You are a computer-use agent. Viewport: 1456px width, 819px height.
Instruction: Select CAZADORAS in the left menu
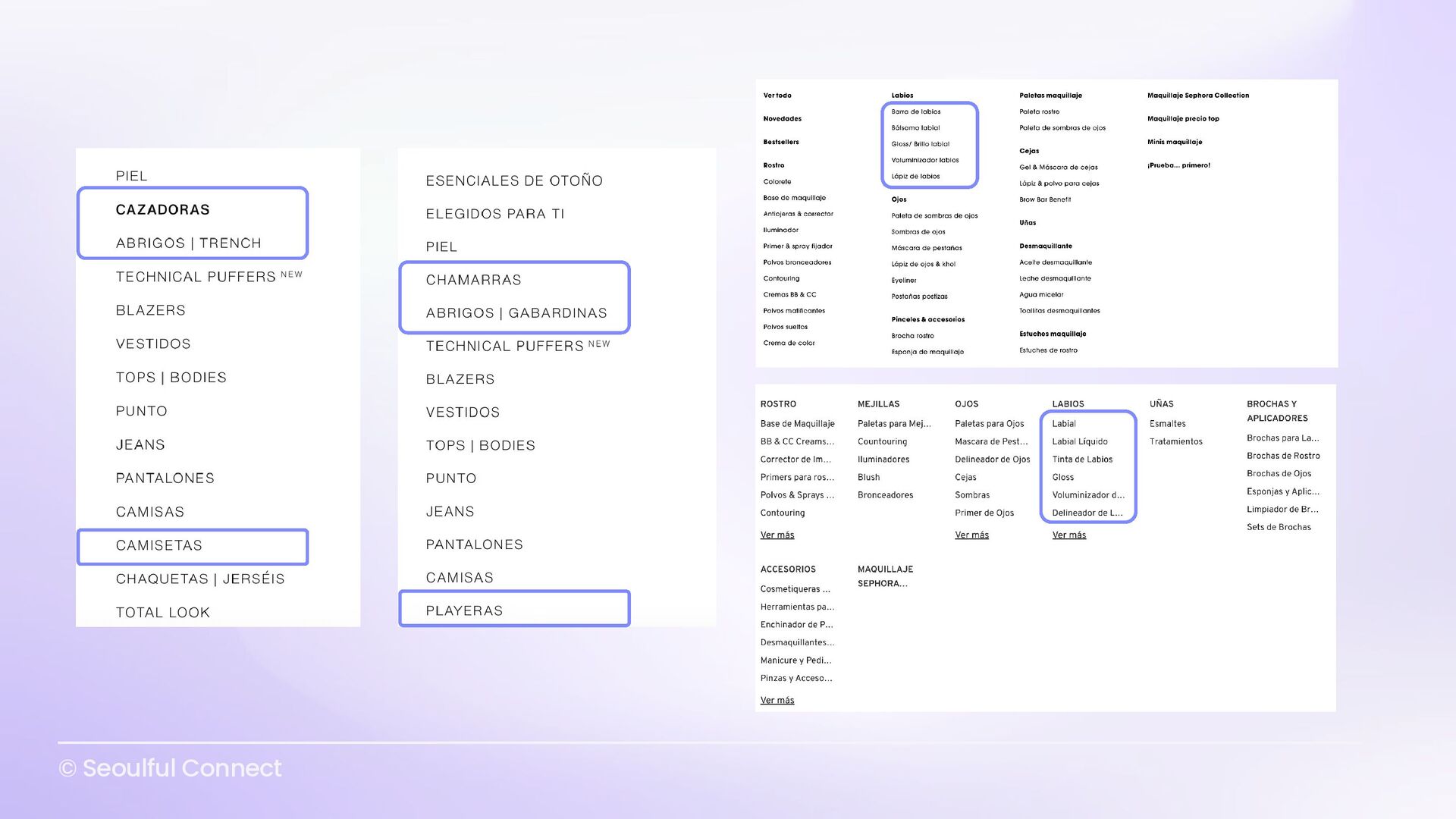[x=162, y=209]
